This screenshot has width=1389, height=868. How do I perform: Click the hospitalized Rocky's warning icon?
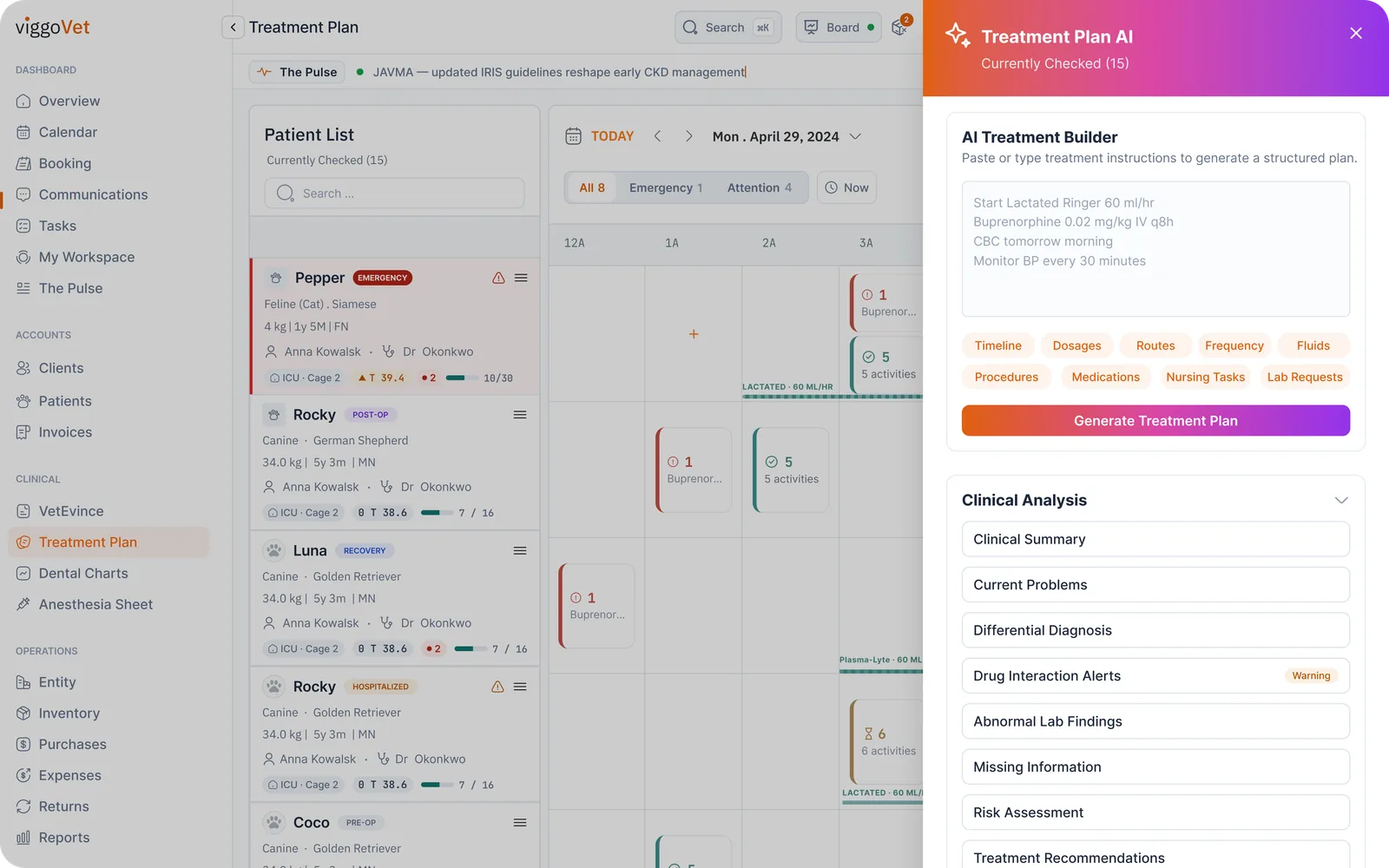(x=497, y=687)
